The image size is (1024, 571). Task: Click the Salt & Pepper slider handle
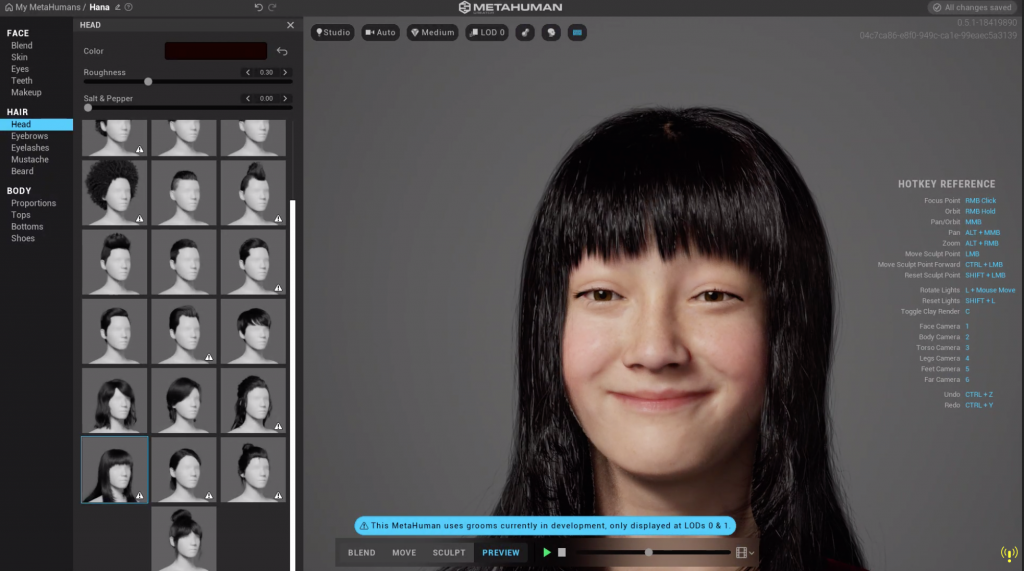pos(88,108)
